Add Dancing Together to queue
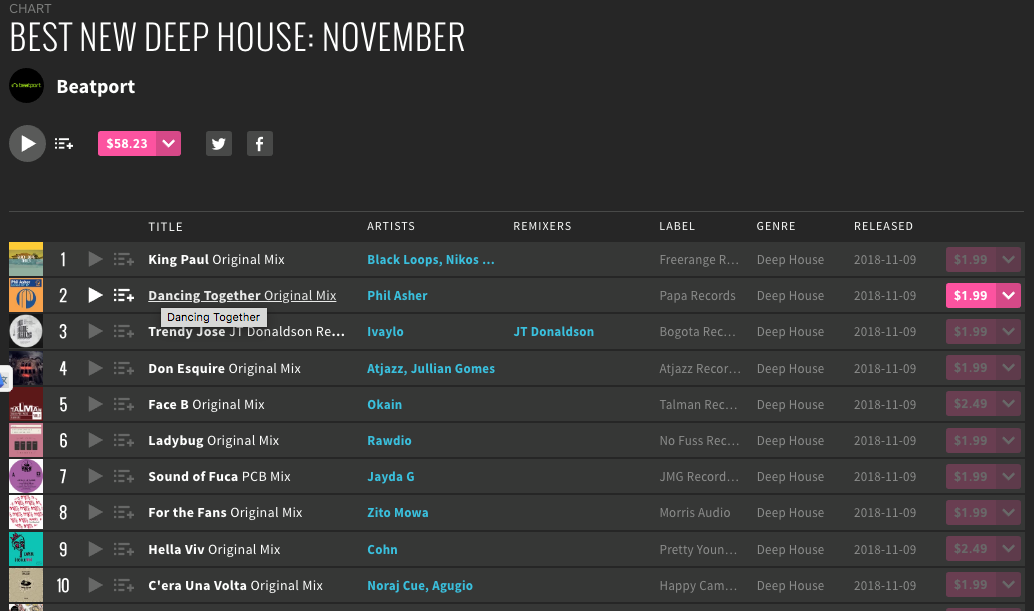Image resolution: width=1034 pixels, height=611 pixels. pos(123,295)
